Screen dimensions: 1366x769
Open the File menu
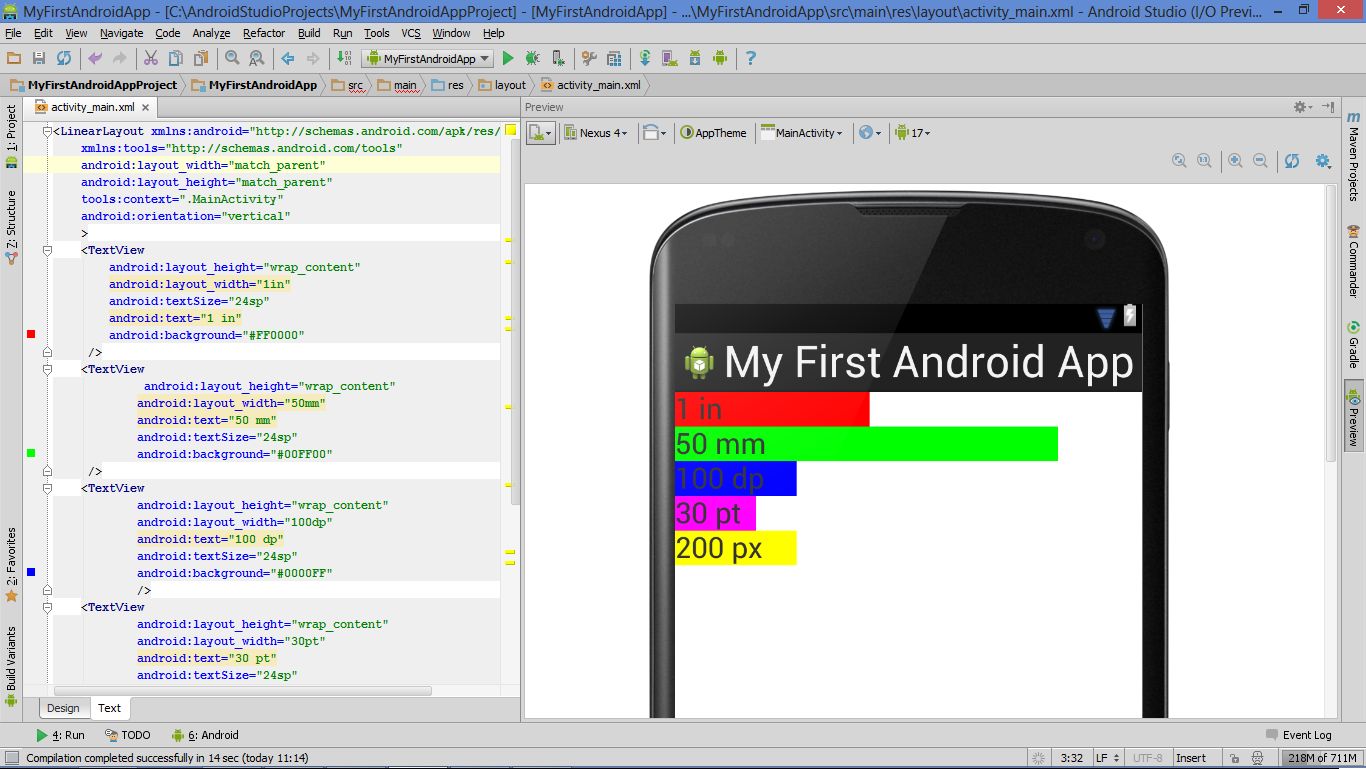point(13,33)
